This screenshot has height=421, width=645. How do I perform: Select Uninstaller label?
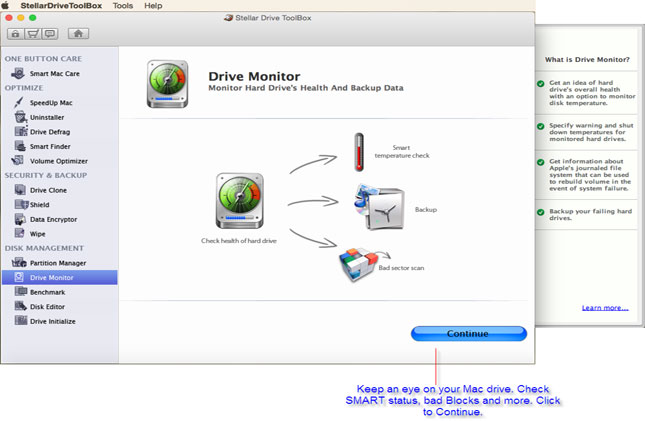[47, 117]
